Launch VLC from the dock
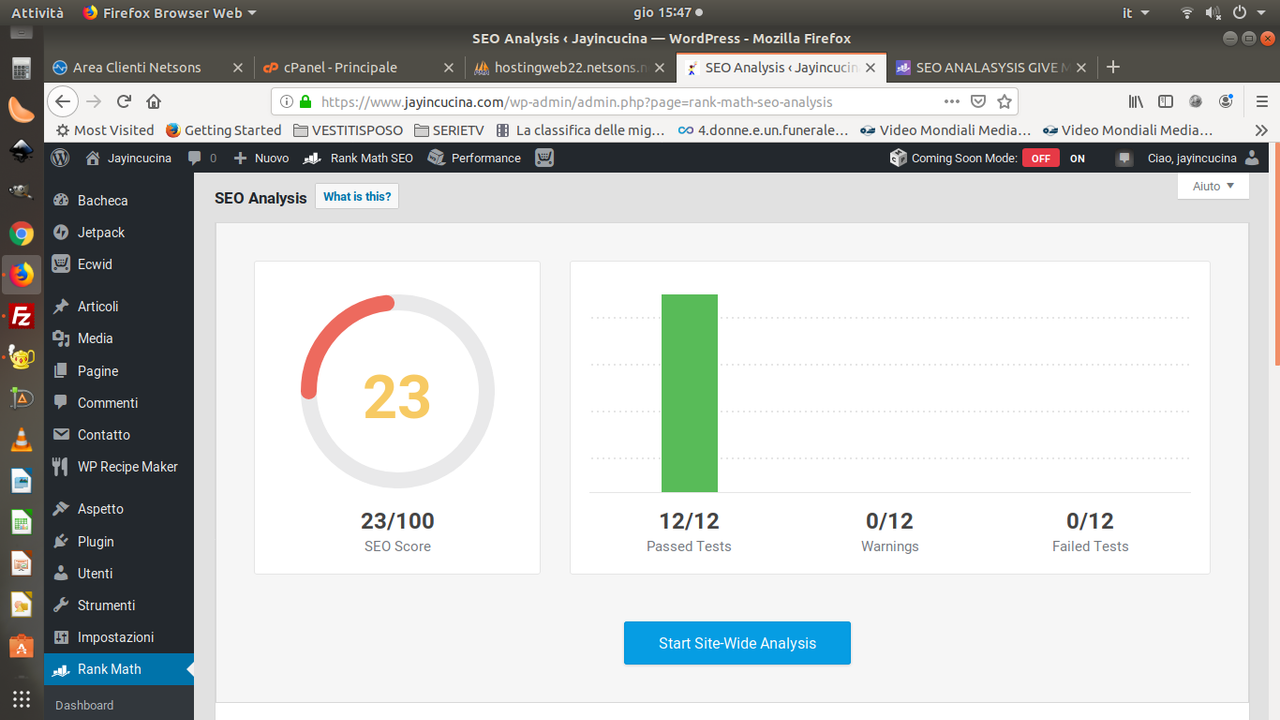 pos(21,439)
